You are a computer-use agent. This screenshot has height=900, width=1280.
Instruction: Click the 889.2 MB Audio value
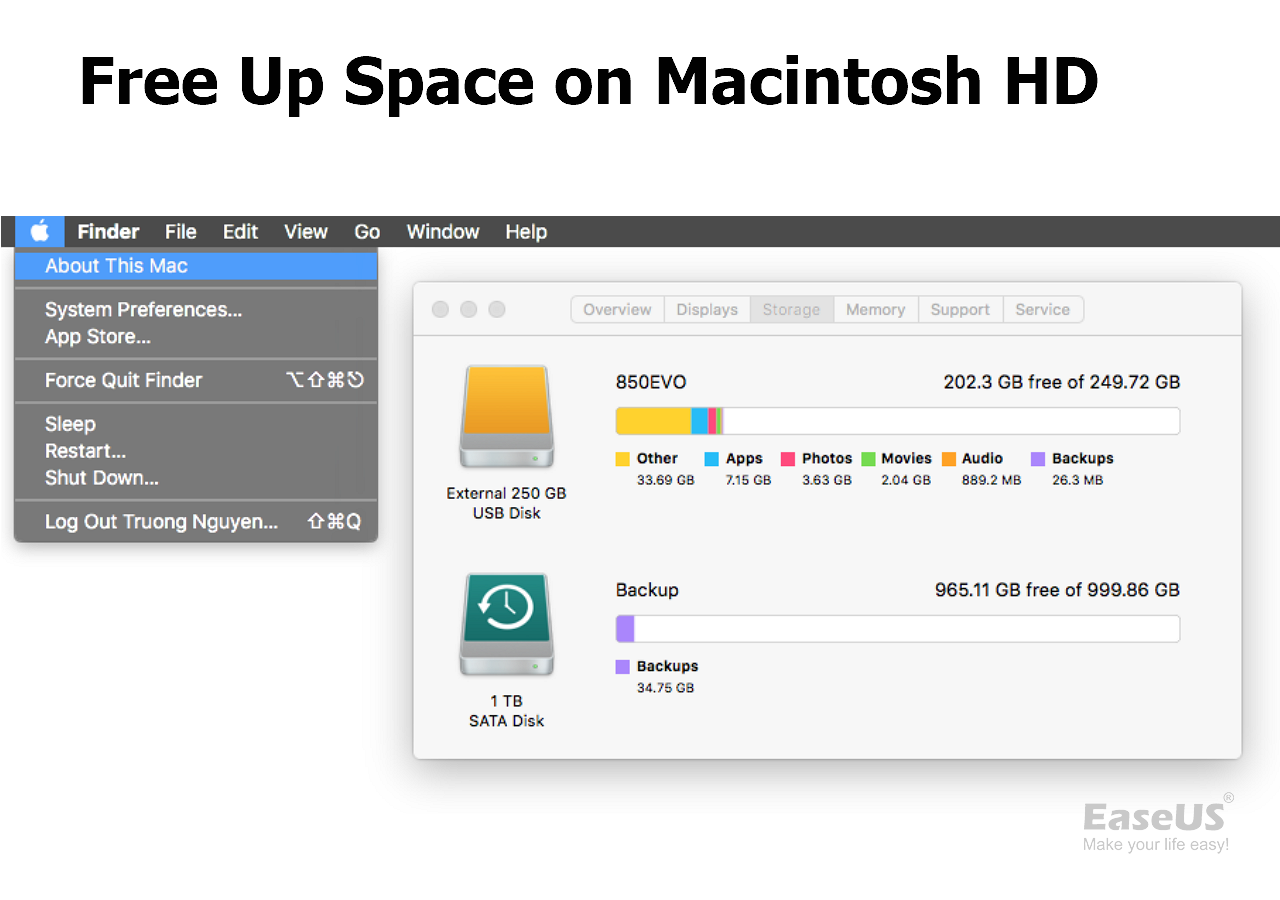click(x=992, y=480)
